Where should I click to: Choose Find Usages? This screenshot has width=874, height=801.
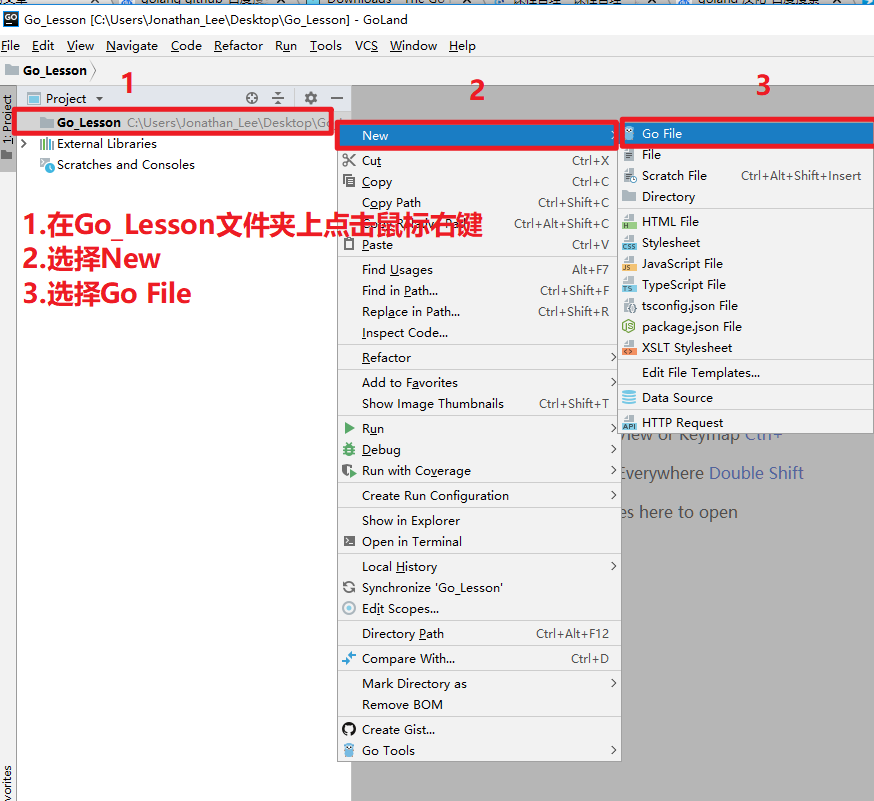(479, 270)
